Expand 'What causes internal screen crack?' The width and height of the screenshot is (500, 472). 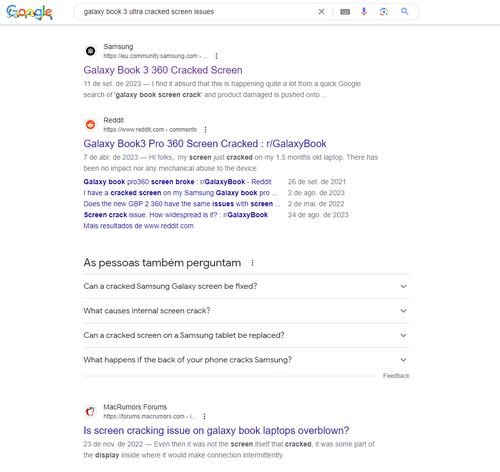click(246, 311)
